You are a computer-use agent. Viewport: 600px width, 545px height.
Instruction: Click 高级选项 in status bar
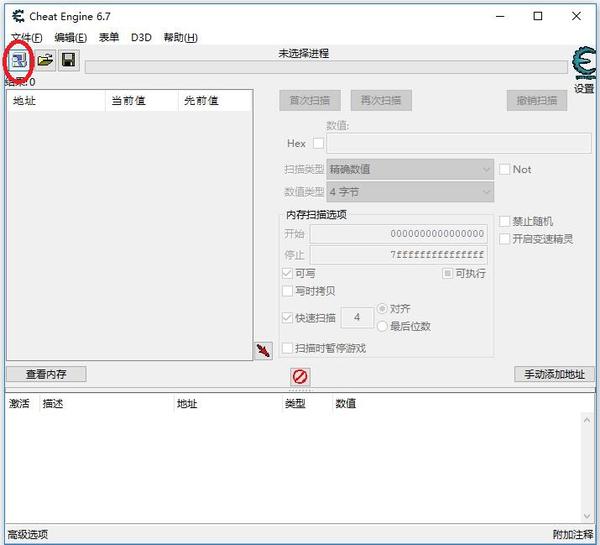(x=28, y=534)
